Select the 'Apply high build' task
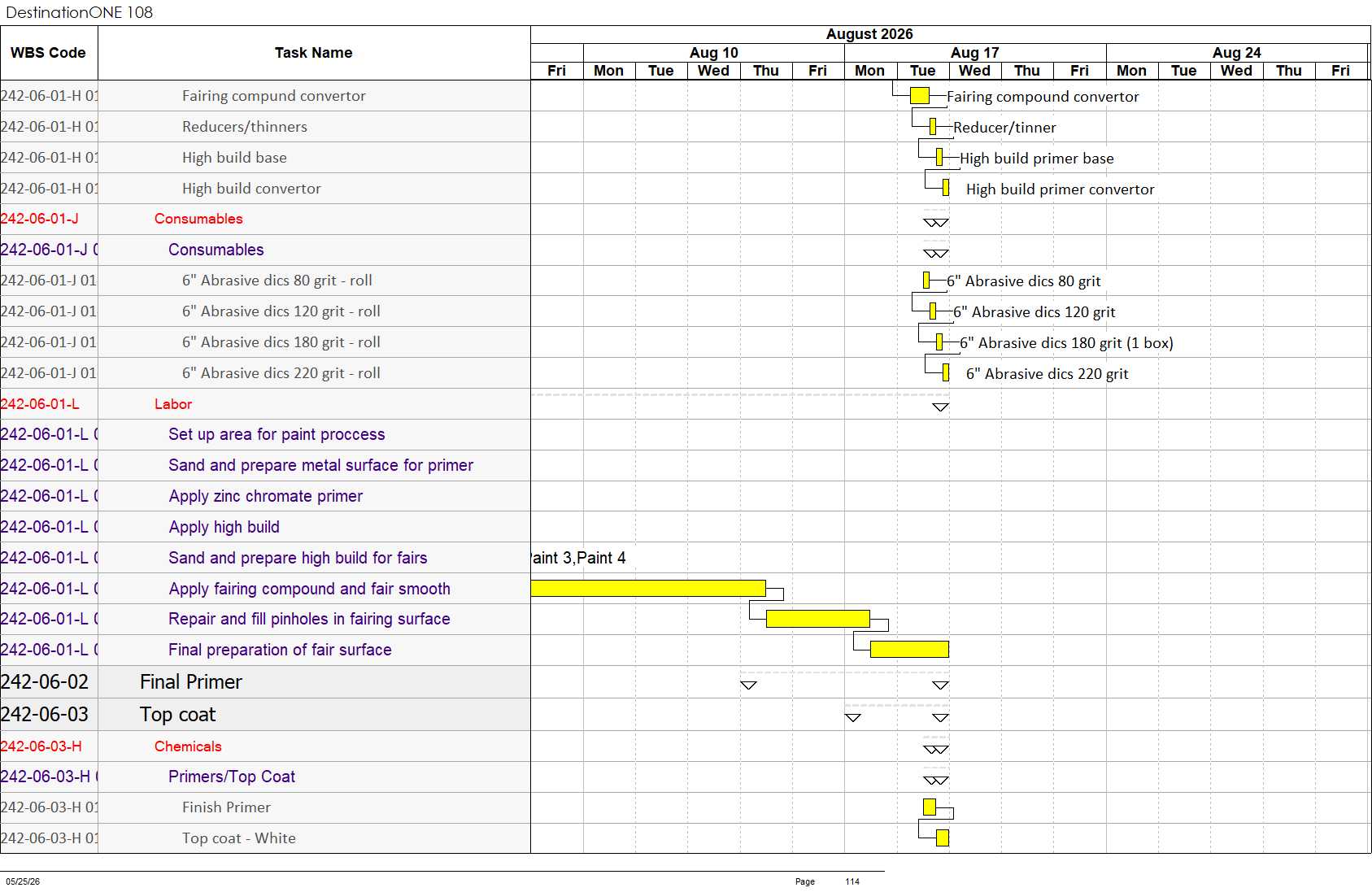This screenshot has width=1372, height=892. tap(224, 527)
